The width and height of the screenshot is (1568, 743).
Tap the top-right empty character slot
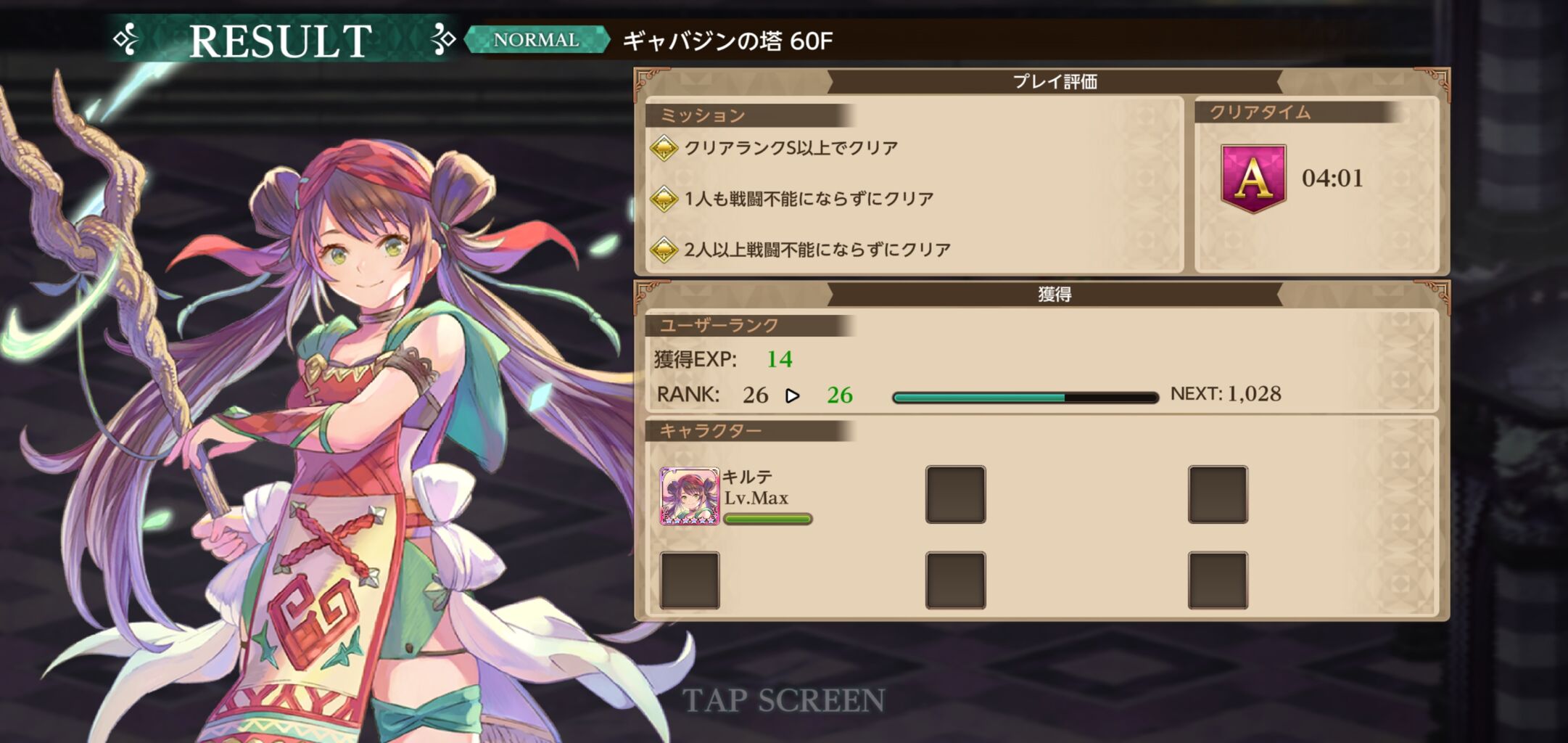[x=1218, y=494]
